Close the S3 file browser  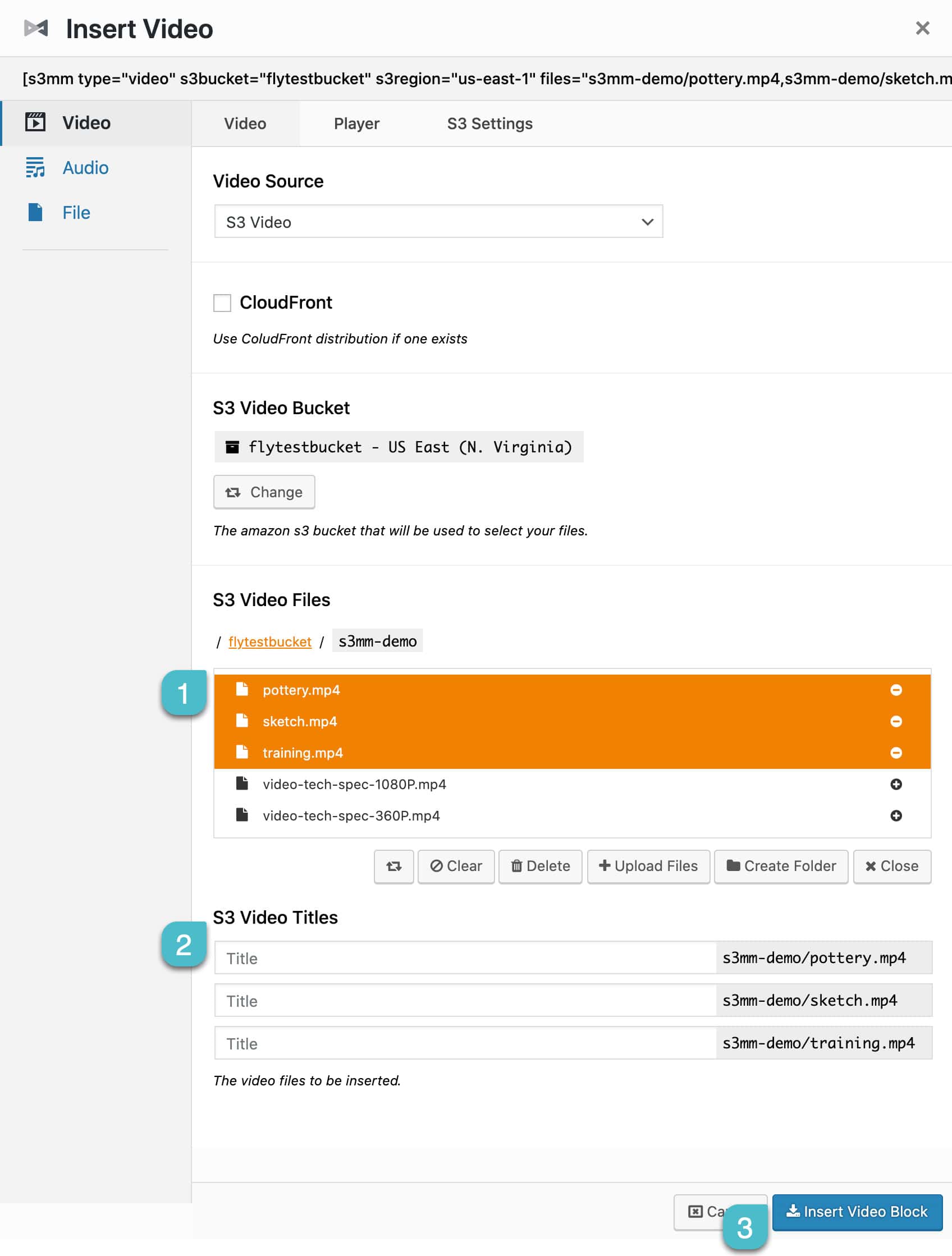[x=892, y=866]
